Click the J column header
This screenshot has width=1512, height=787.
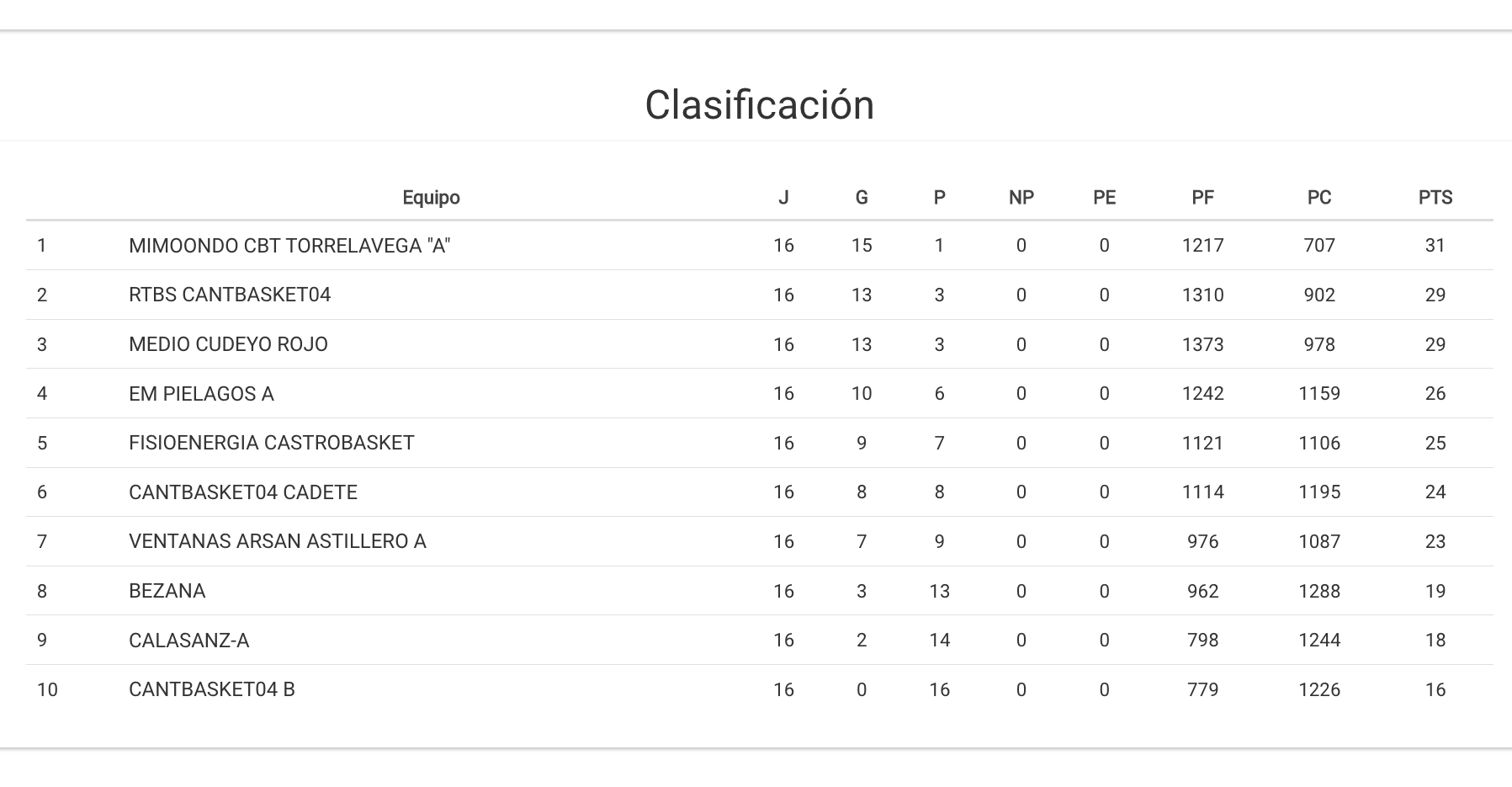(783, 198)
